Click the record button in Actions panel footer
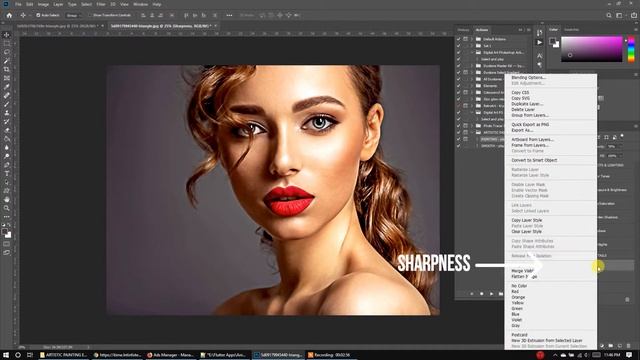 coord(482,293)
